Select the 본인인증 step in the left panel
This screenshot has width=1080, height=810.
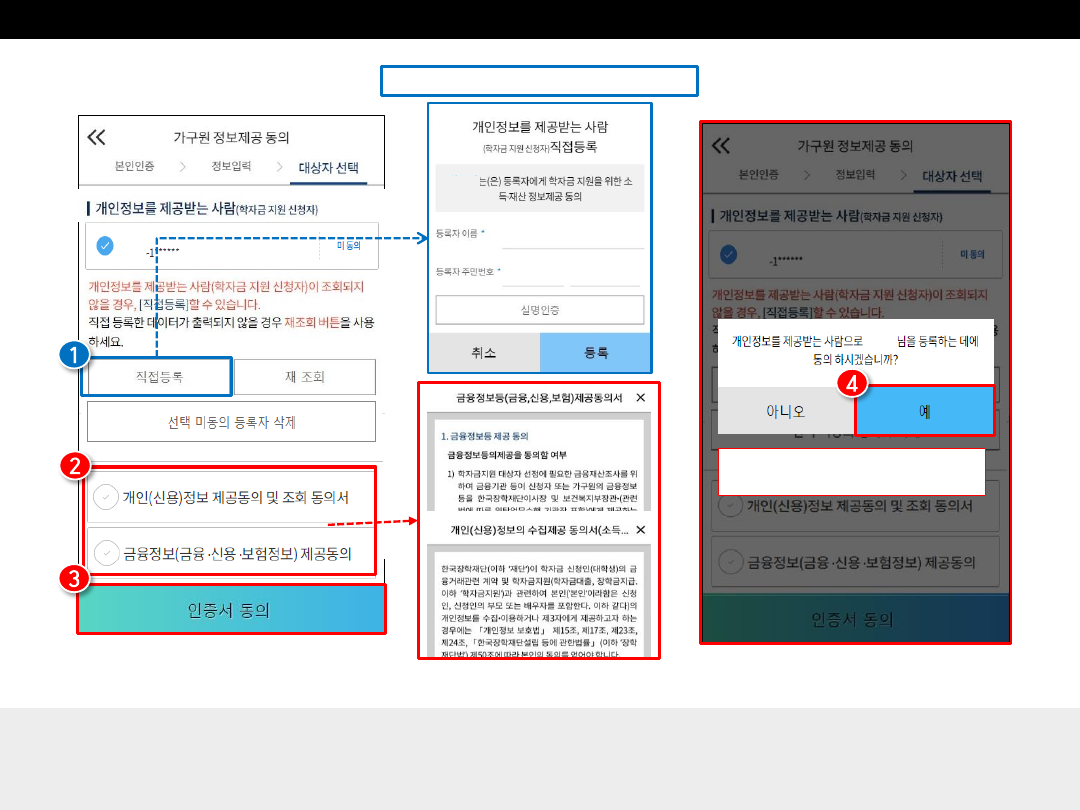point(135,167)
